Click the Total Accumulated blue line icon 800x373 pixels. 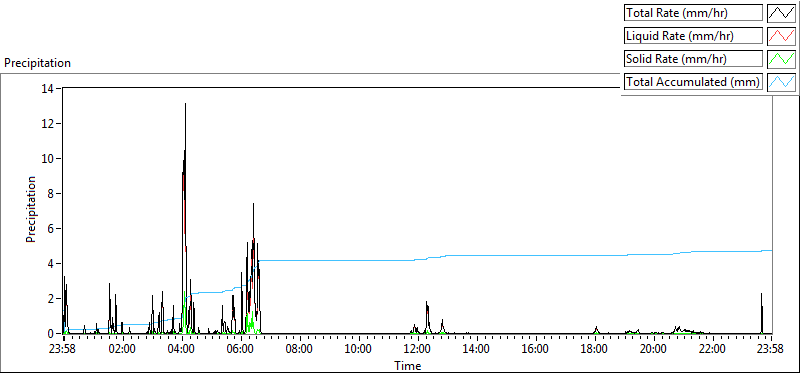pyautogui.click(x=782, y=82)
